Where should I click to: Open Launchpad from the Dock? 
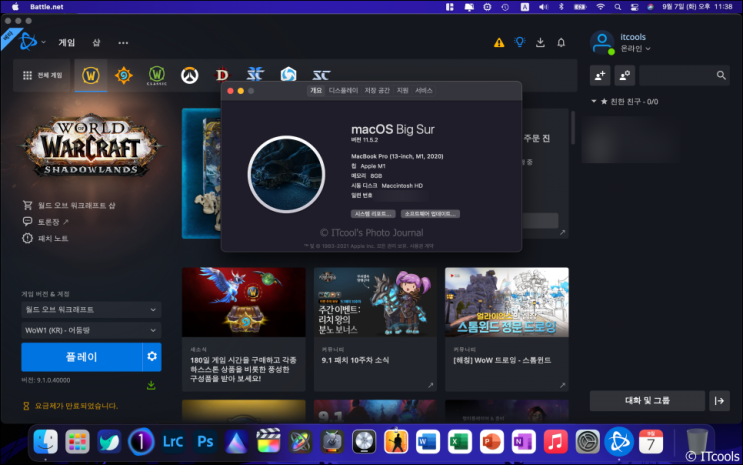point(77,442)
